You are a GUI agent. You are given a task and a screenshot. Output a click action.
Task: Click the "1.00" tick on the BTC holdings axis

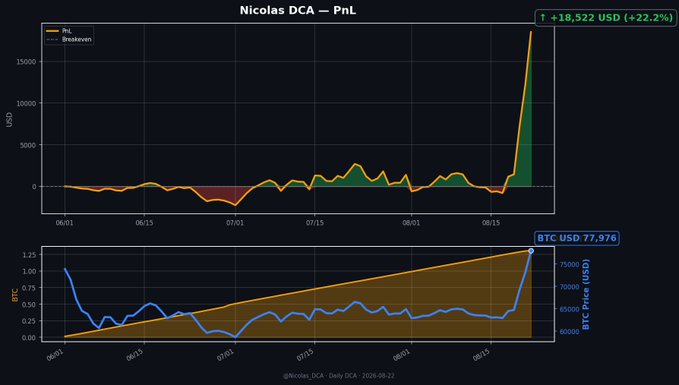tap(30, 272)
